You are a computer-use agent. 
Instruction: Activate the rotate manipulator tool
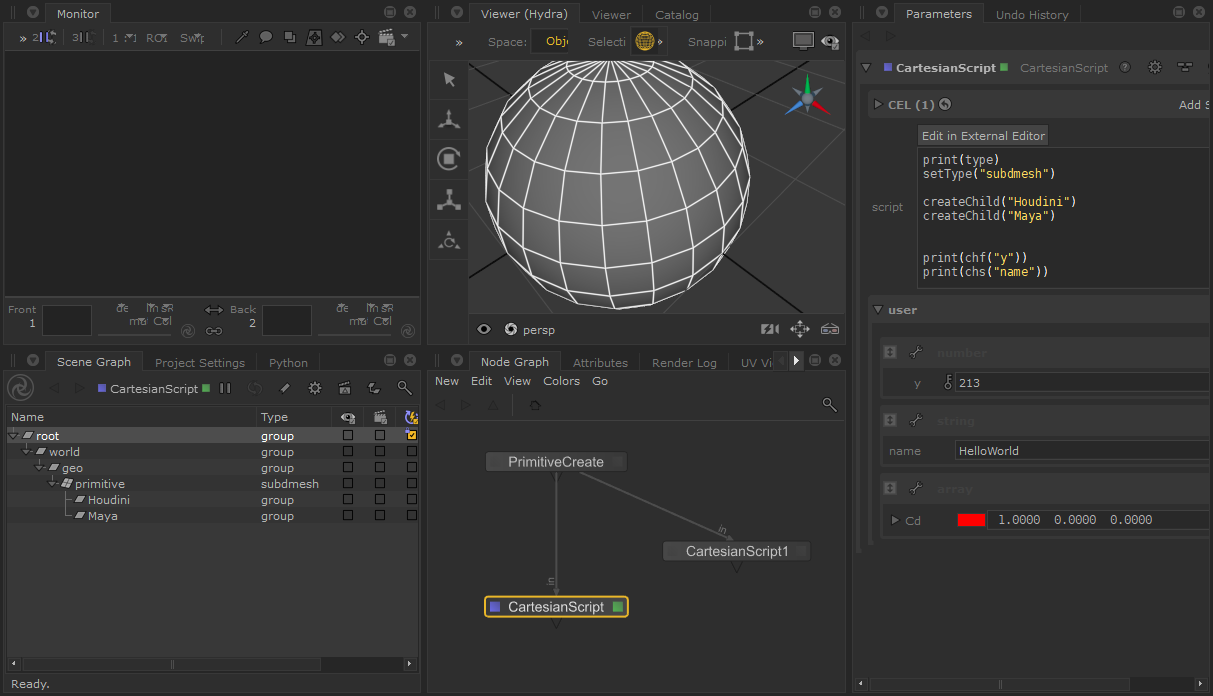(449, 159)
